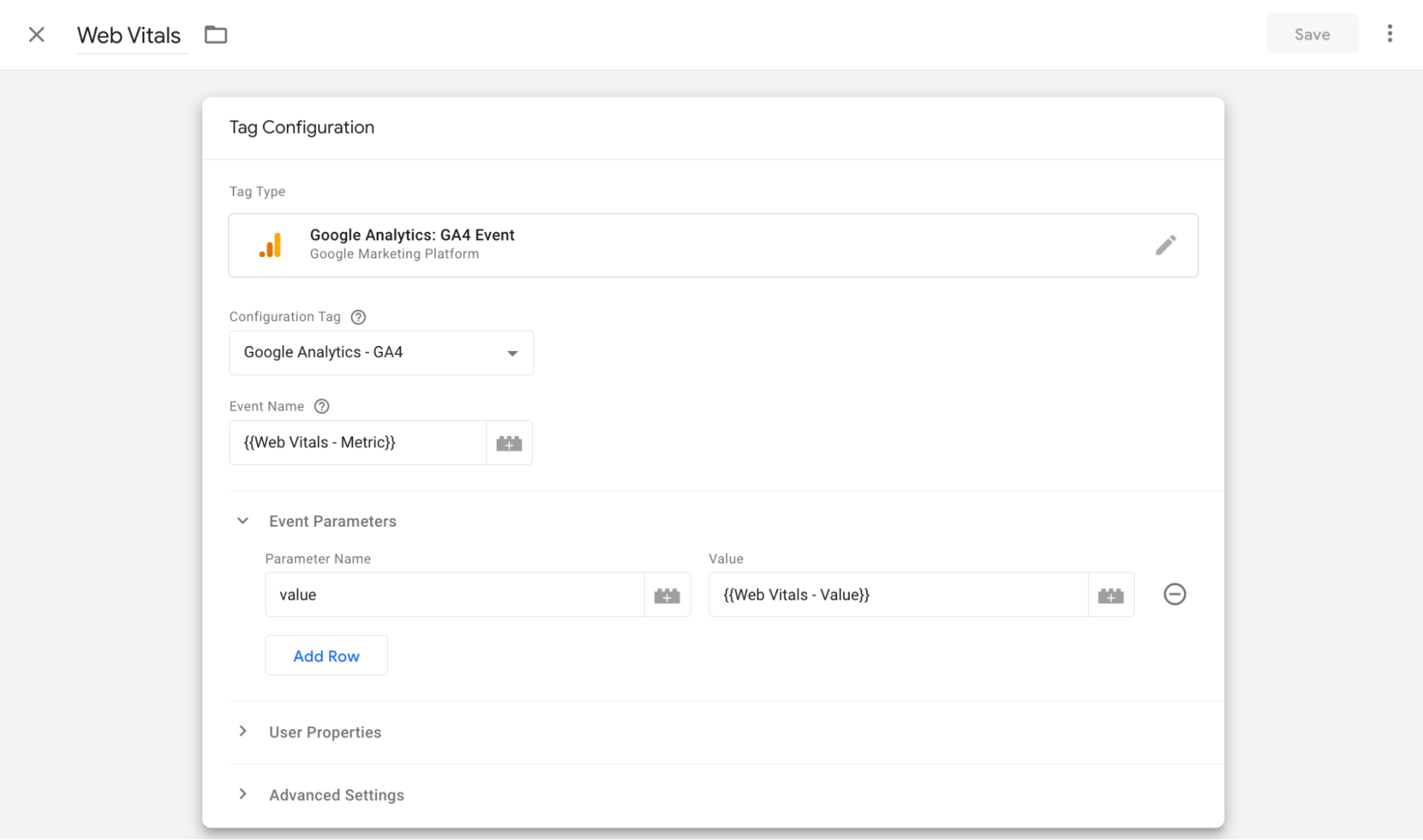
Task: Click the Tag Configuration heading
Action: click(x=302, y=127)
